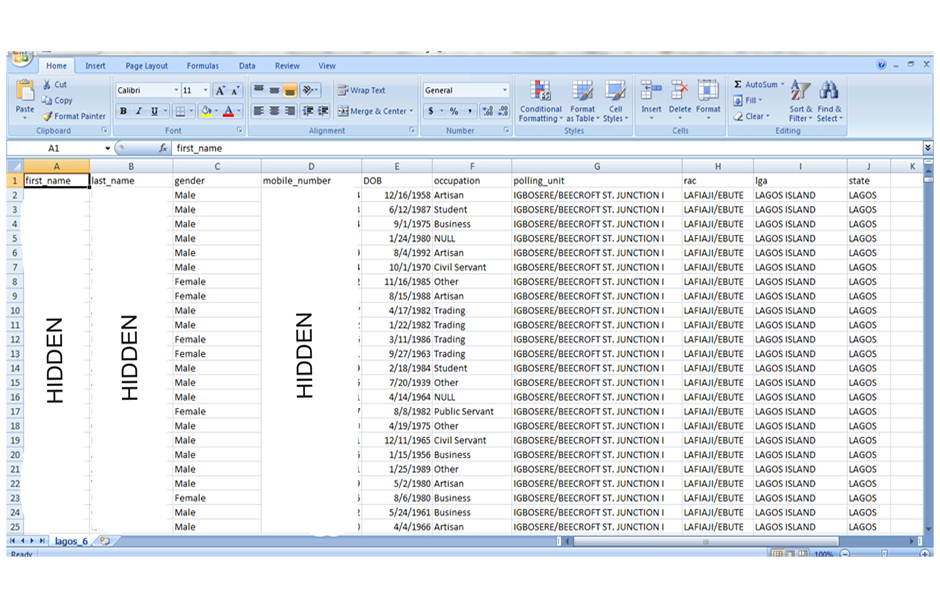Click the Merge & Center button
This screenshot has width=940, height=600.
(x=373, y=111)
